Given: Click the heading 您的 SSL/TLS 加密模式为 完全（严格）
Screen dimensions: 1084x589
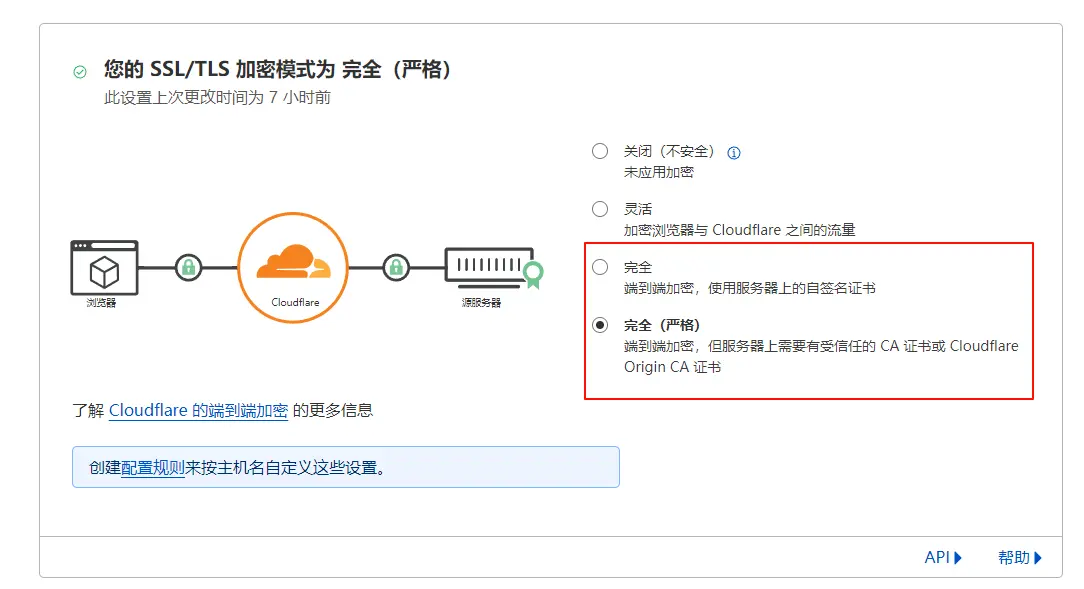Looking at the screenshot, I should coord(277,69).
